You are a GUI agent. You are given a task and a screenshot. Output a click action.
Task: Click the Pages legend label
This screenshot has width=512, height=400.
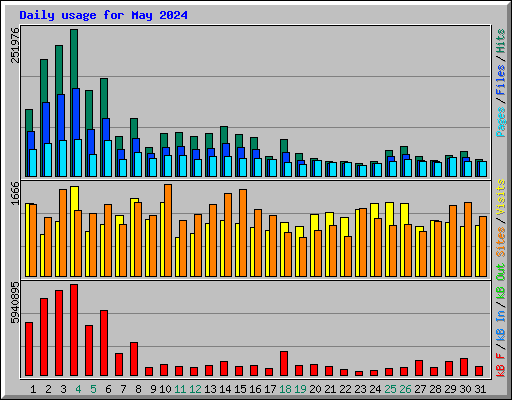point(501,122)
